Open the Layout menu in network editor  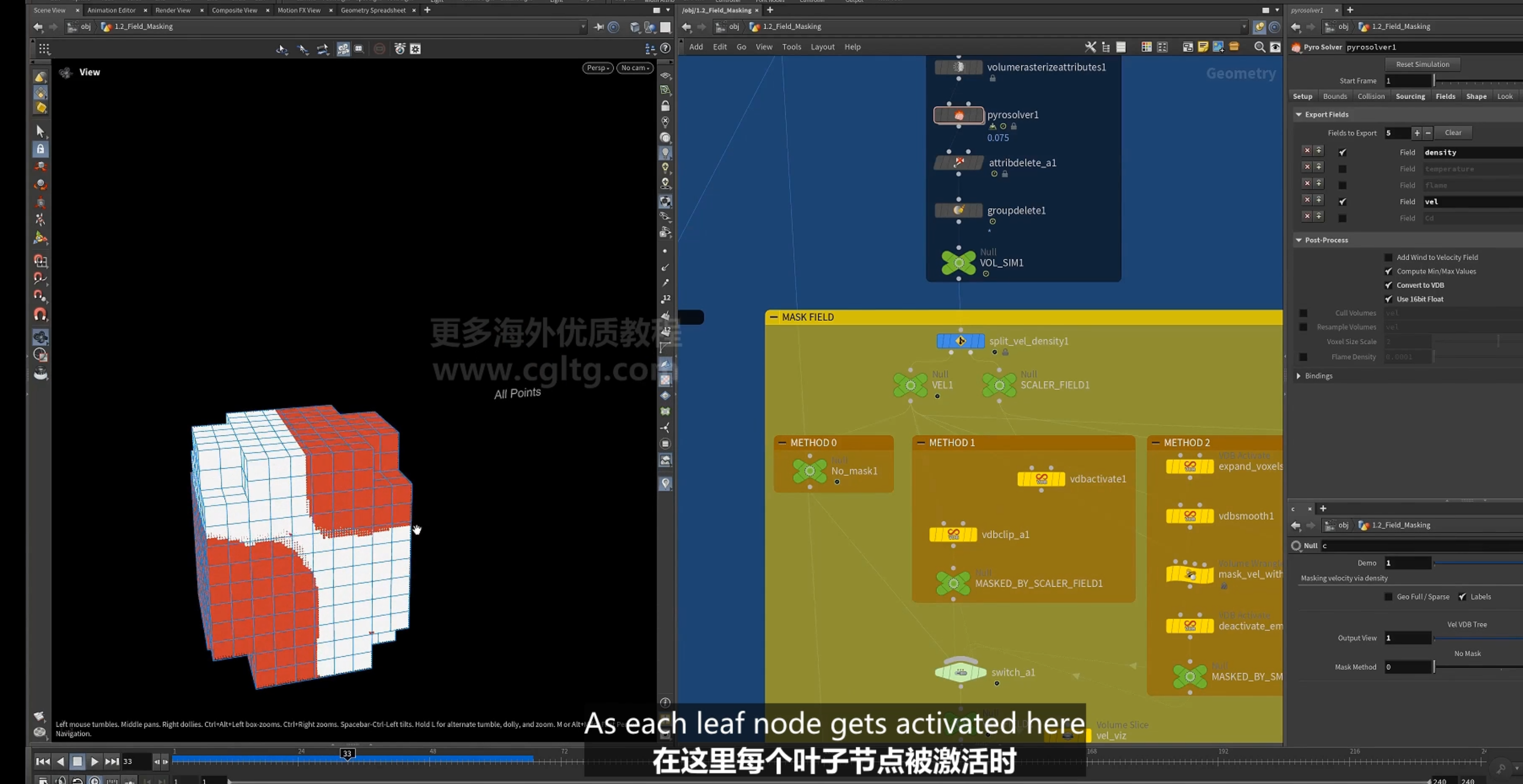point(822,47)
